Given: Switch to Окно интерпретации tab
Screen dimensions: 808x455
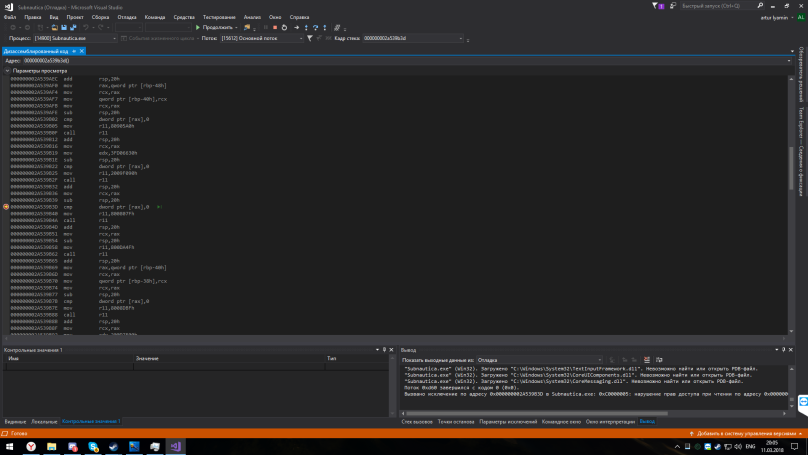Looking at the screenshot, I should [610, 422].
